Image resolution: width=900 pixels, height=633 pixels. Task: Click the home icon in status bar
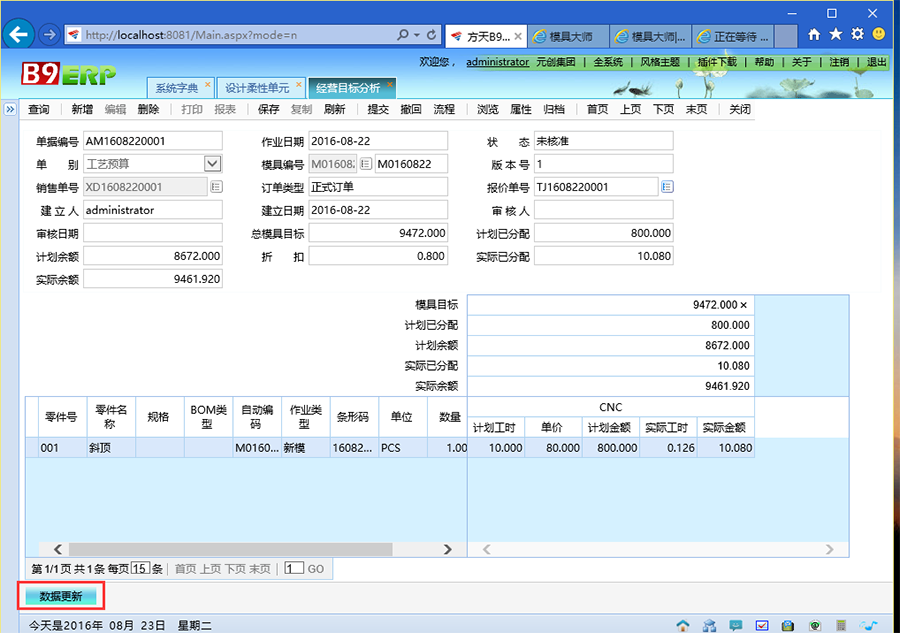(682, 625)
